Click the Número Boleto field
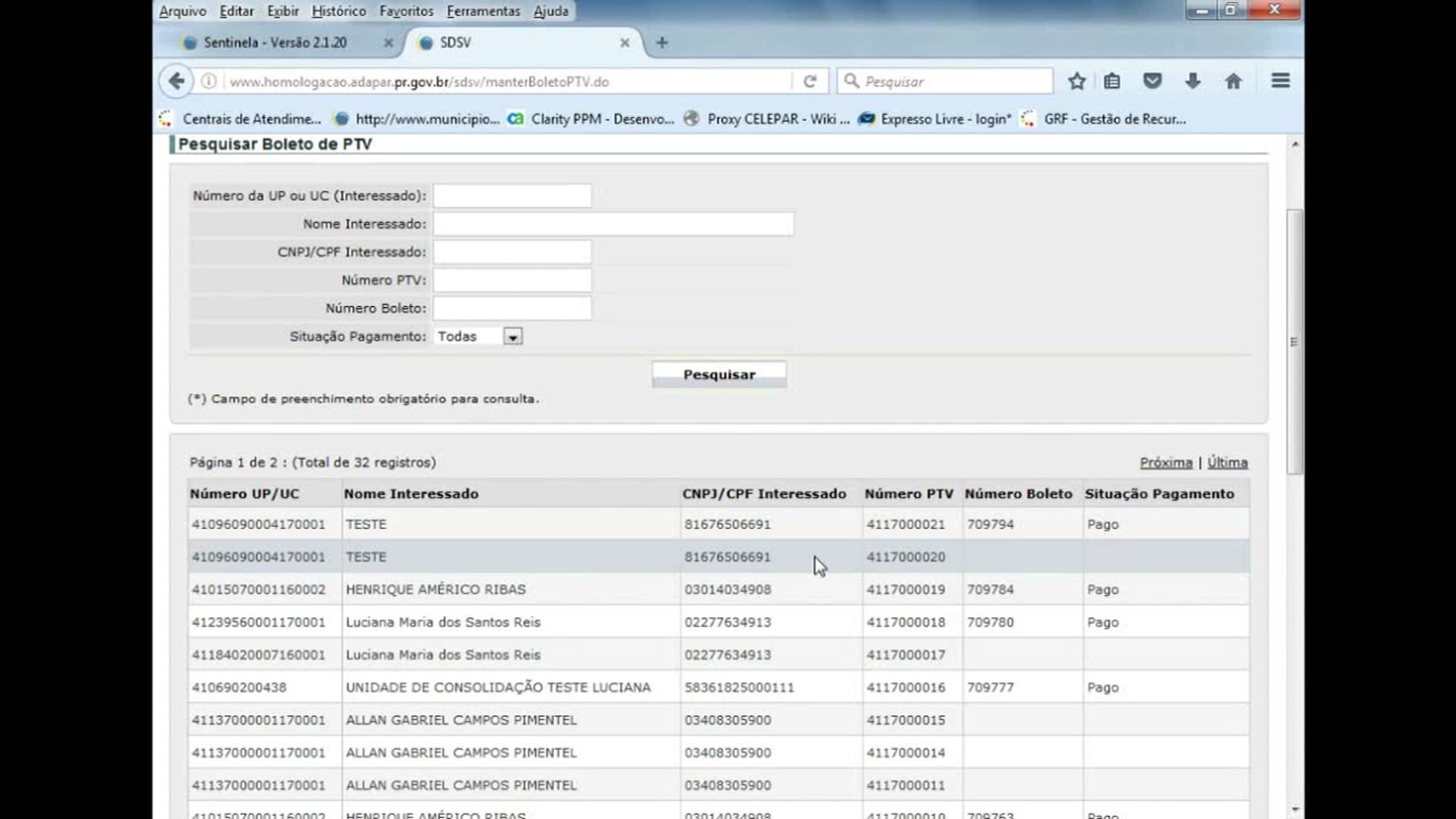Screen dimensions: 1456x819 (512, 308)
